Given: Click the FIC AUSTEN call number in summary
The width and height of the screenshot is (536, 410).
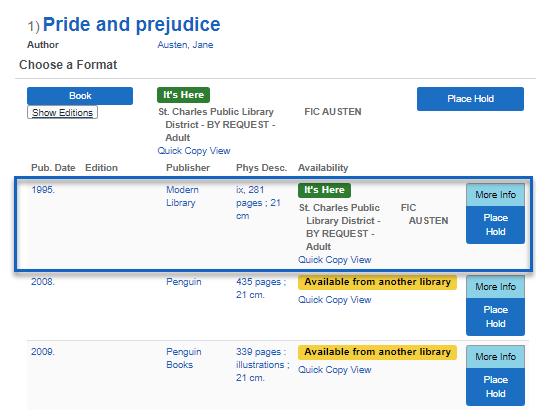Looking at the screenshot, I should 333,112.
